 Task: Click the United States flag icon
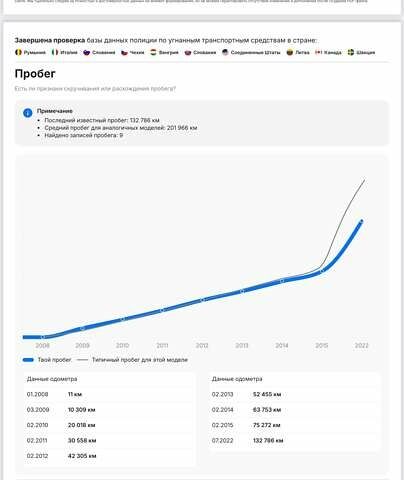225,52
